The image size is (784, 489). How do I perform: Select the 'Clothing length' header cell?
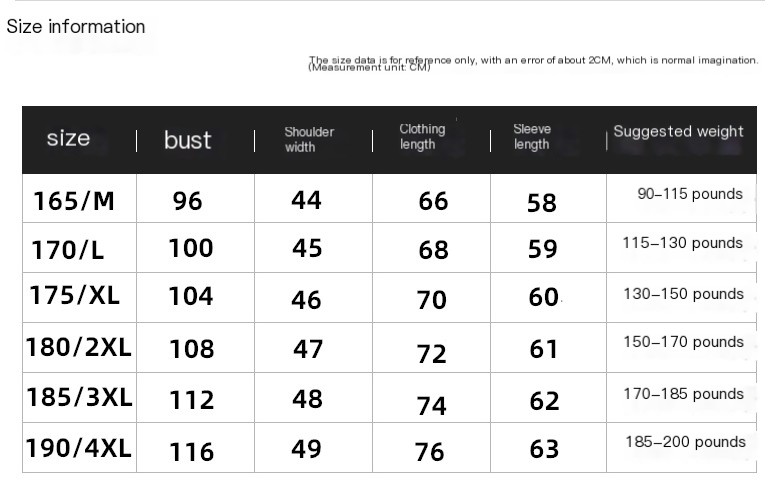[422, 136]
